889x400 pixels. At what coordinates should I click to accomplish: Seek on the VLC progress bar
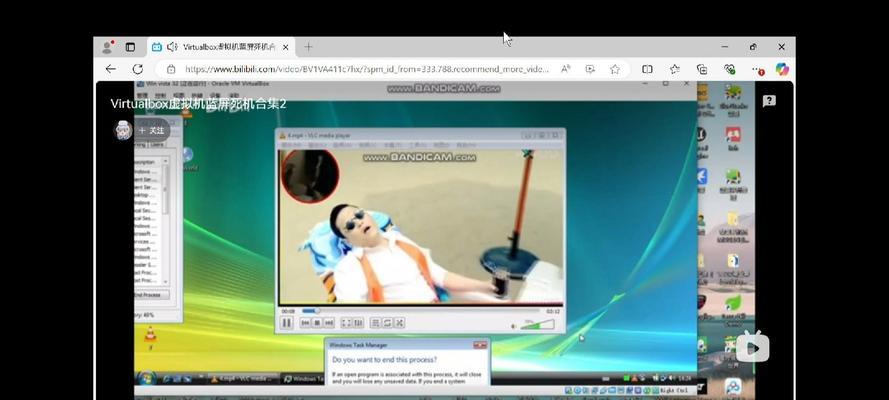(421, 310)
